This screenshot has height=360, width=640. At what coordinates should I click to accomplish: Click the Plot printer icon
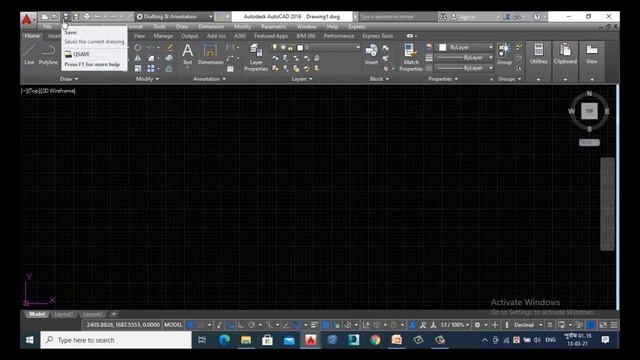pos(87,17)
